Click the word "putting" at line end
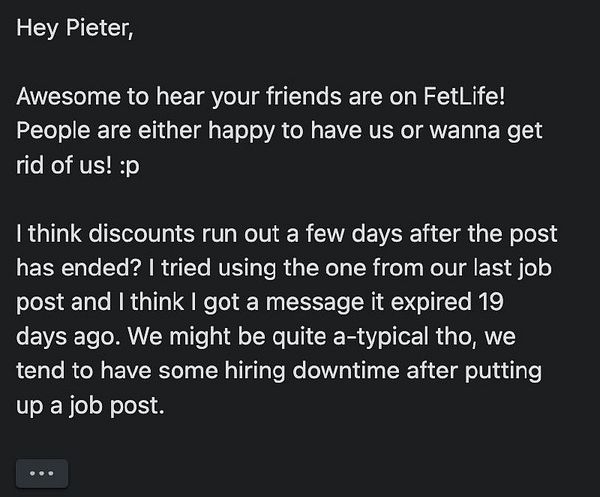The image size is (600, 497). coord(503,372)
